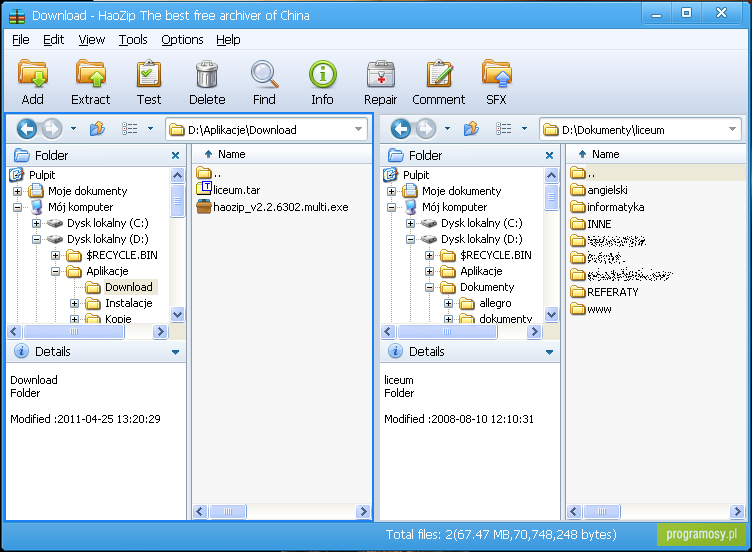Screen dimensions: 752x552
Task: Go back in the left pane
Action: [x=27, y=129]
